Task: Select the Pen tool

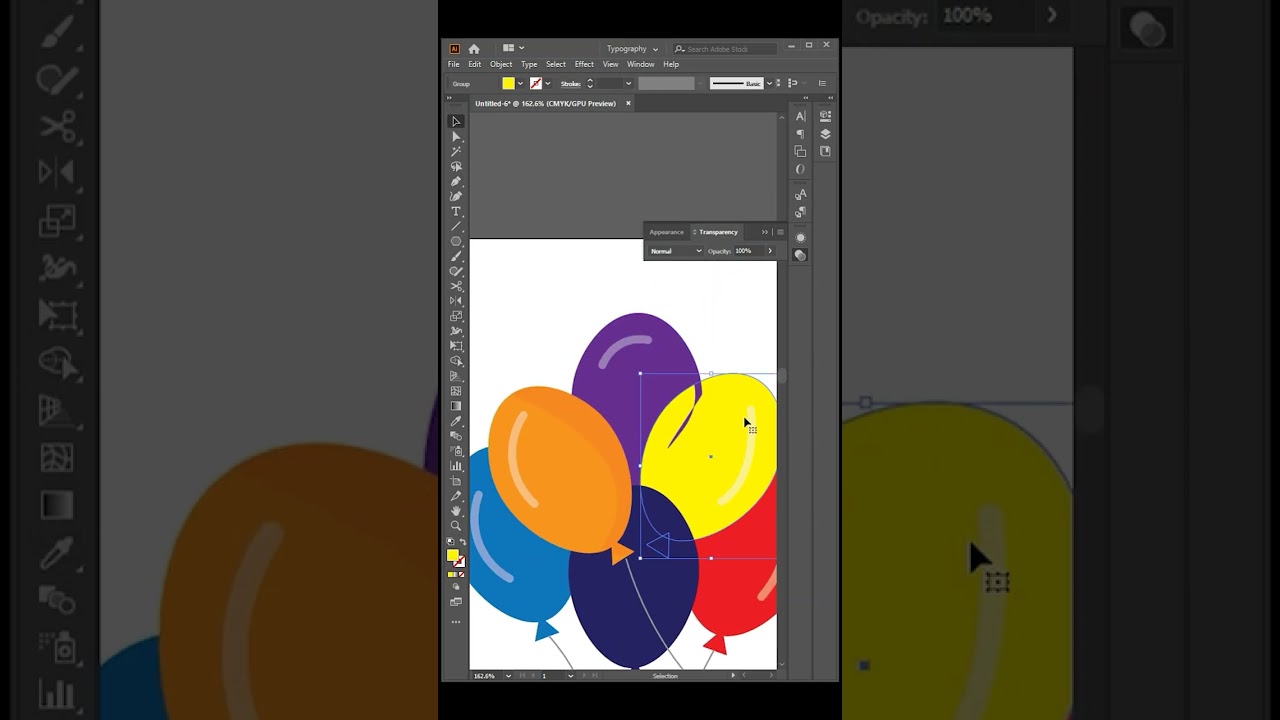Action: coord(456,181)
